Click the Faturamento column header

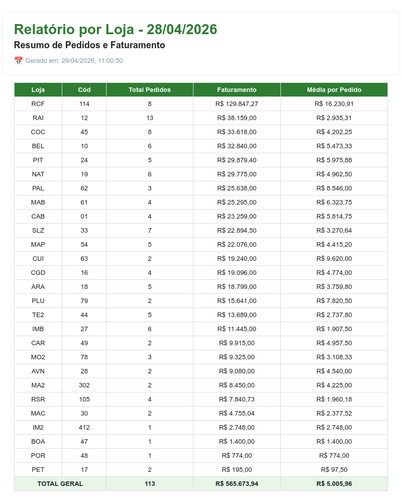(237, 90)
